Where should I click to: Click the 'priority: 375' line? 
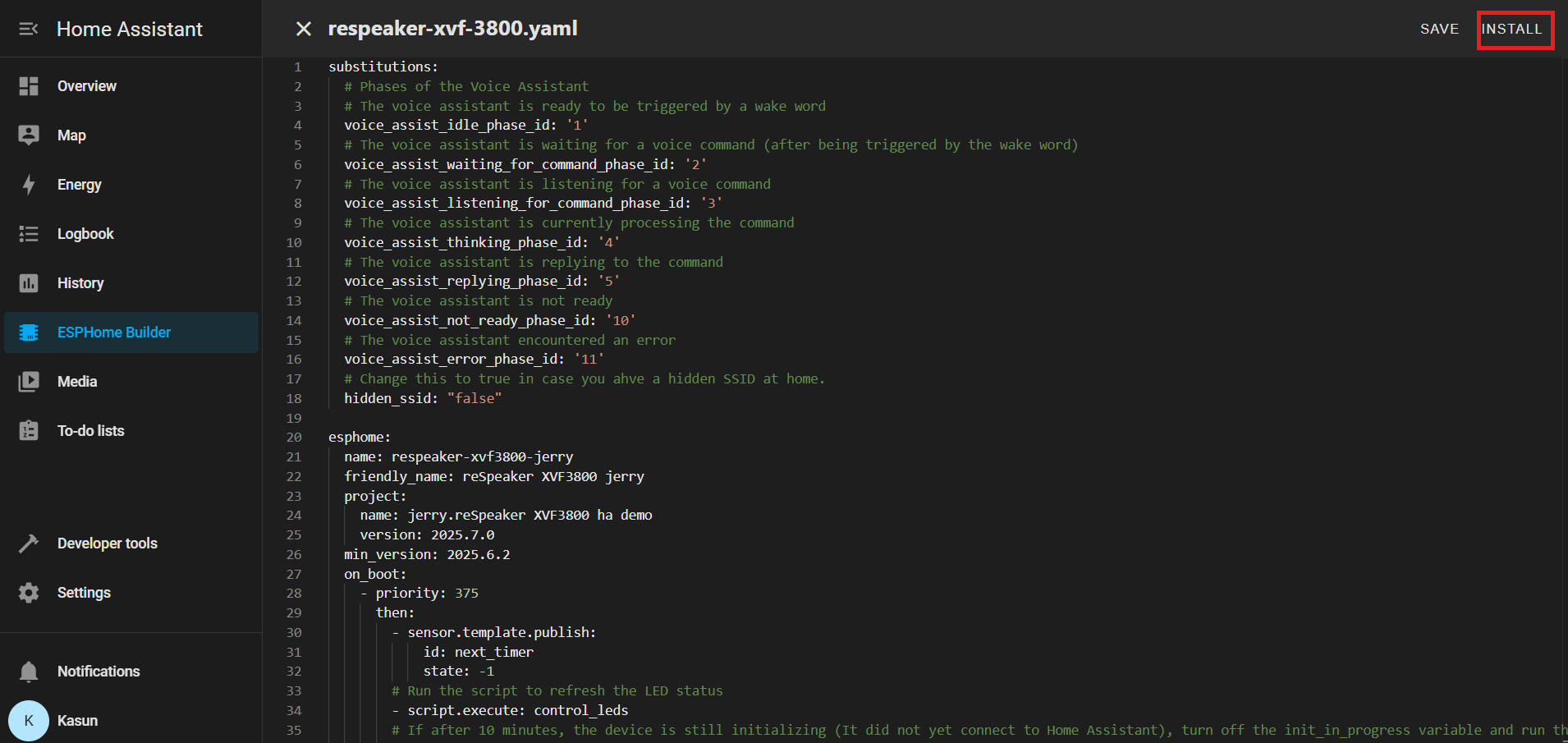coord(420,593)
